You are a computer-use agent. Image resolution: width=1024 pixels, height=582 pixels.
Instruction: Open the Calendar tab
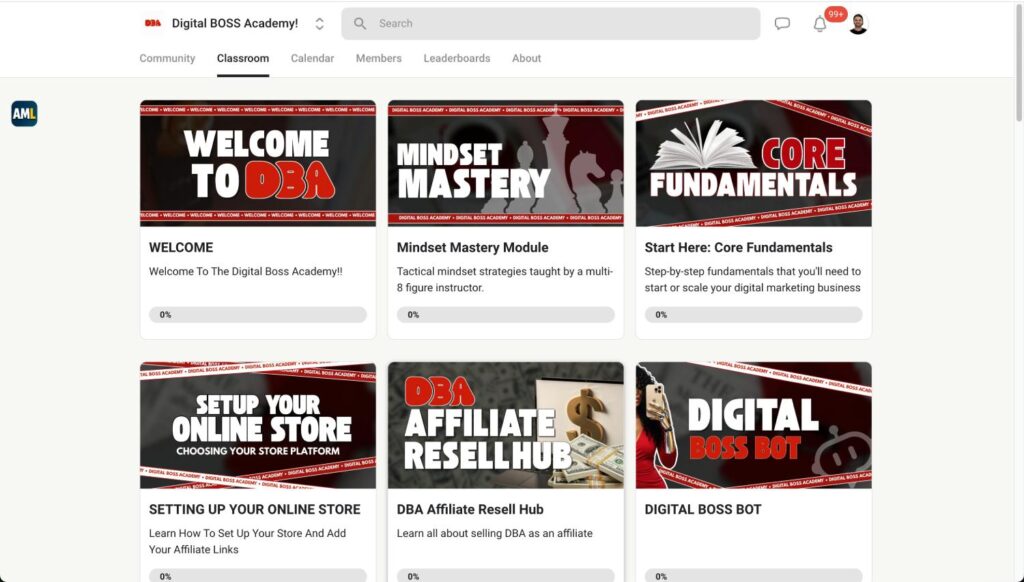coord(312,58)
